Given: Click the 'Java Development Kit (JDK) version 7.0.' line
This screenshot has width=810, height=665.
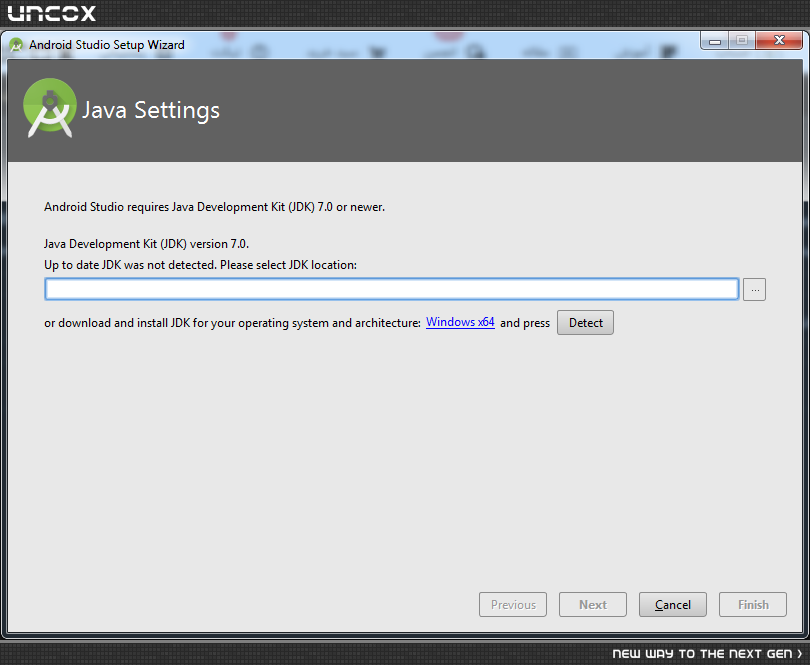Looking at the screenshot, I should click(146, 244).
